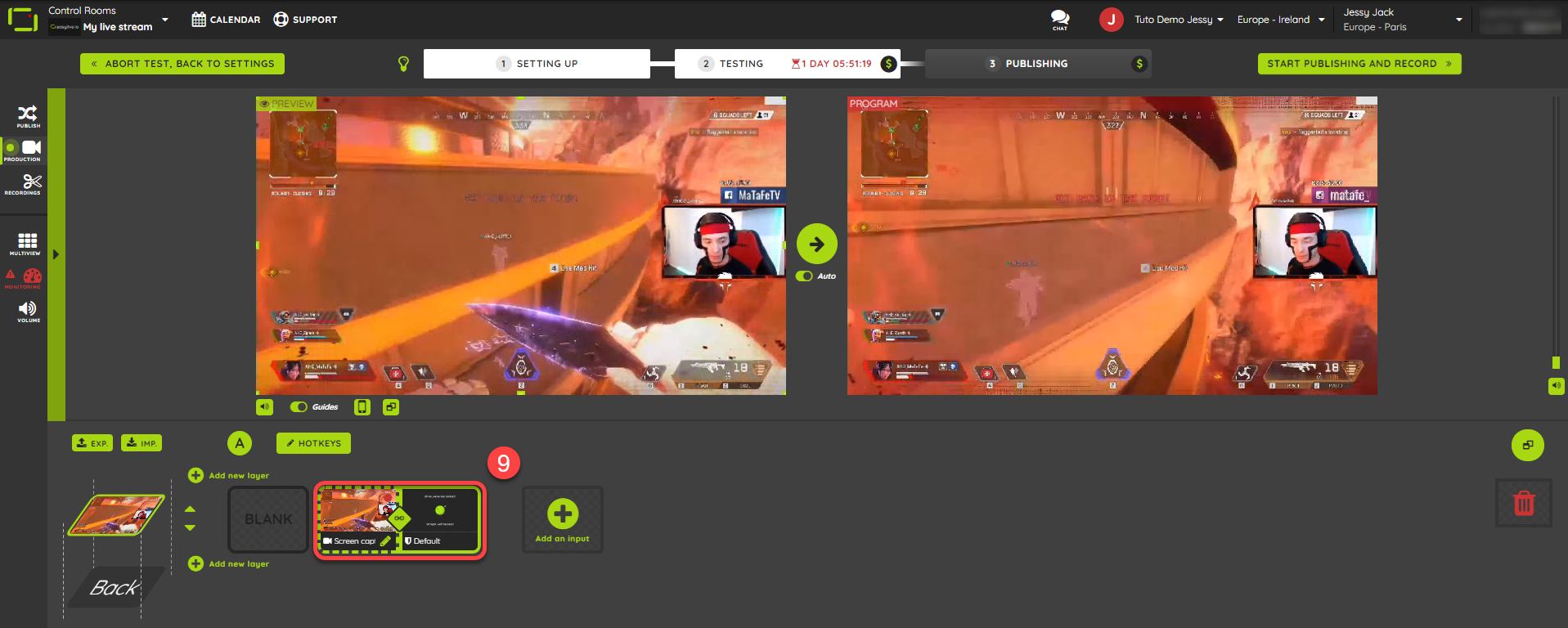This screenshot has width=1568, height=628.
Task: Click Abort Test, Back to Settings button
Action: point(182,64)
